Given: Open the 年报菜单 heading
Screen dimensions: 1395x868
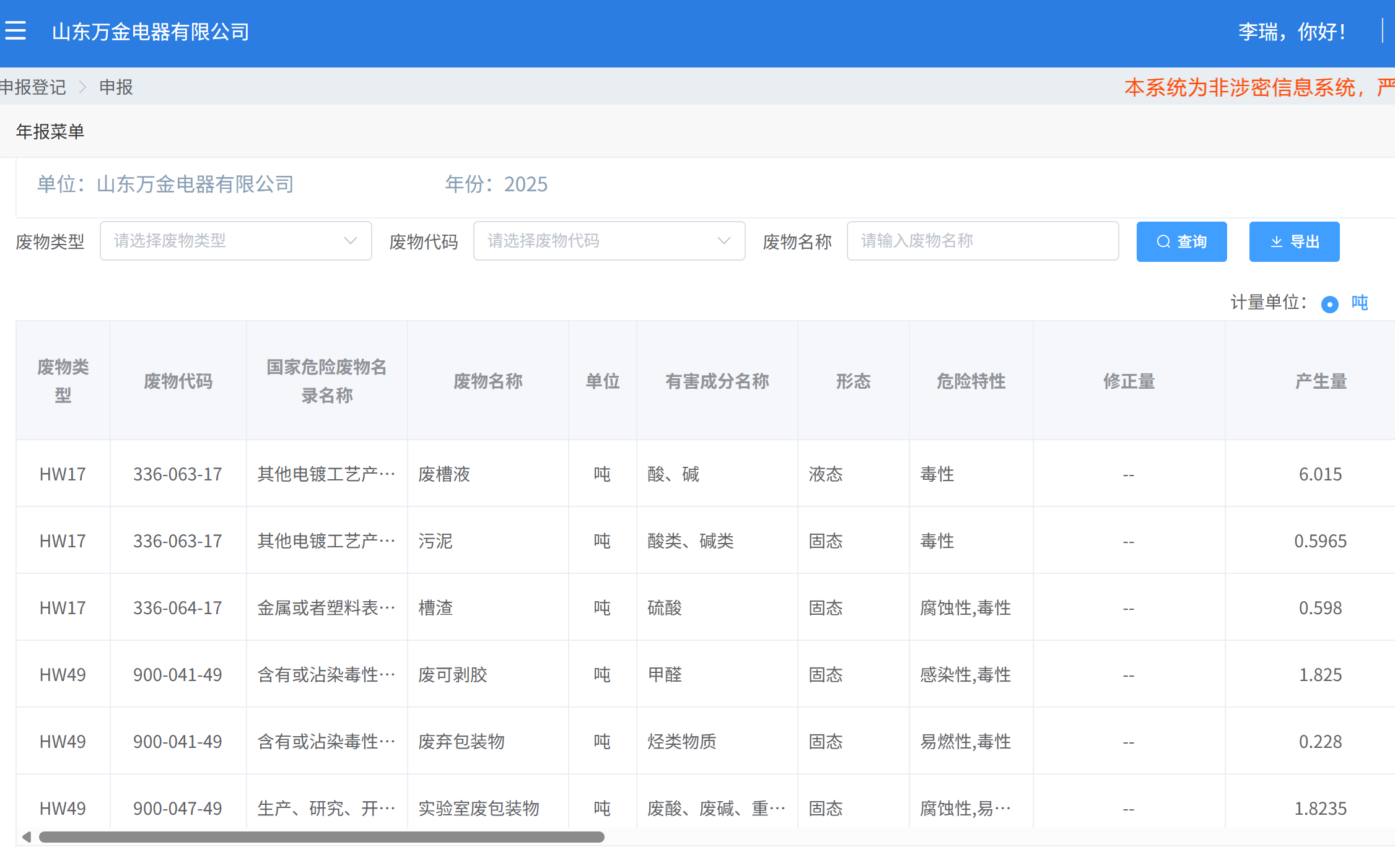Looking at the screenshot, I should click(50, 131).
